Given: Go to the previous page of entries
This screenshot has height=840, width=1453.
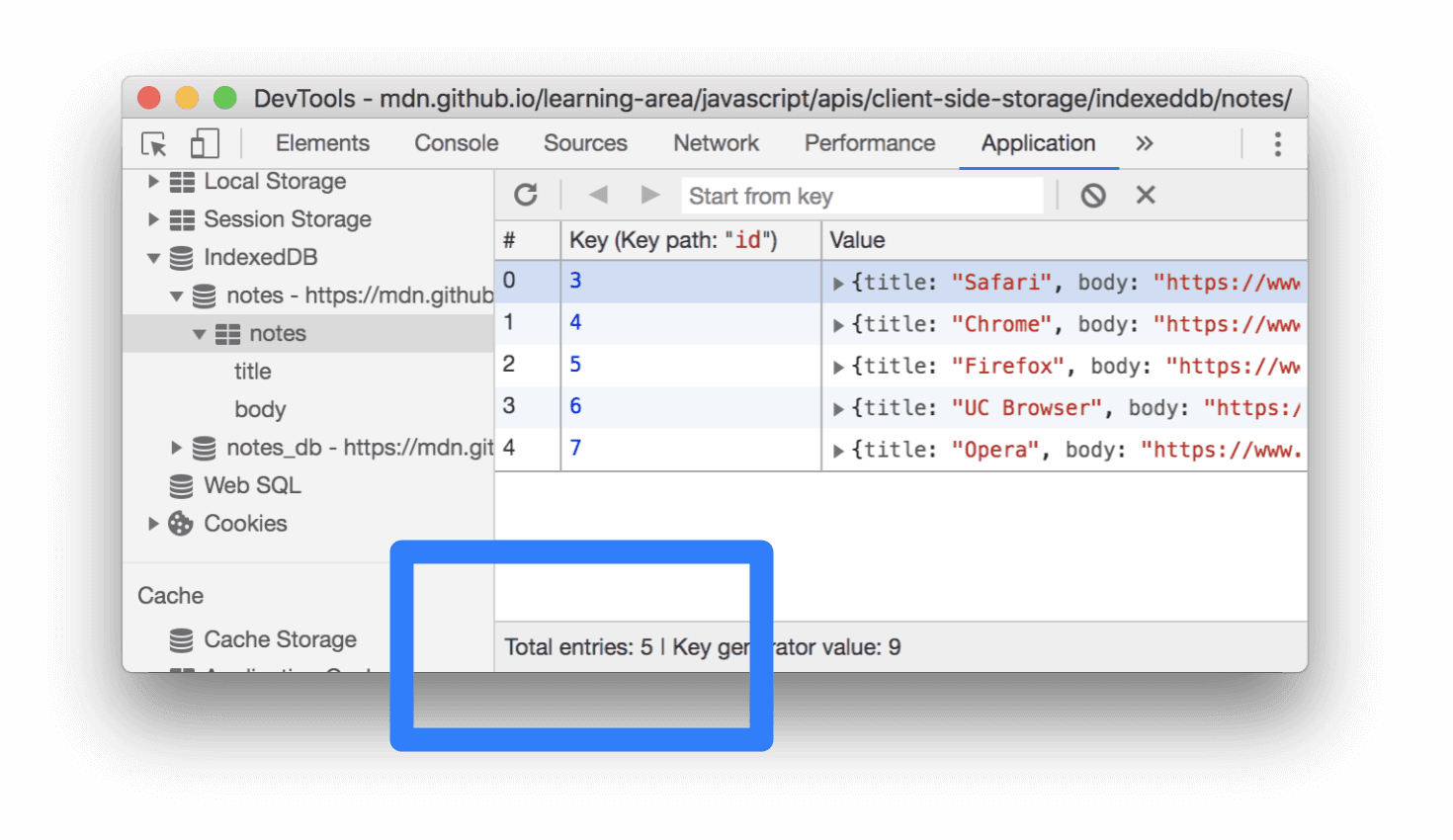Looking at the screenshot, I should pyautogui.click(x=597, y=195).
